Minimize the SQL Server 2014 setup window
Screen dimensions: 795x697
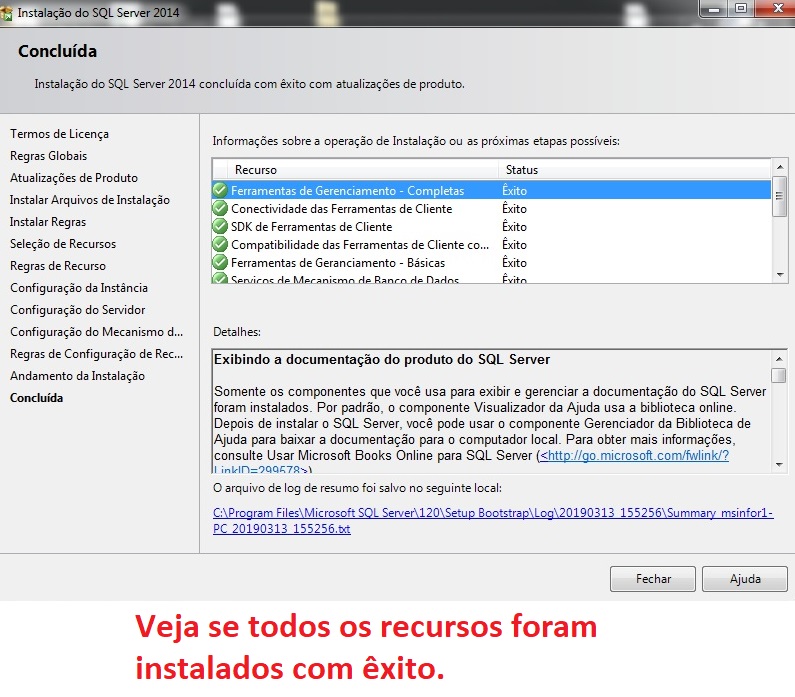pos(714,9)
